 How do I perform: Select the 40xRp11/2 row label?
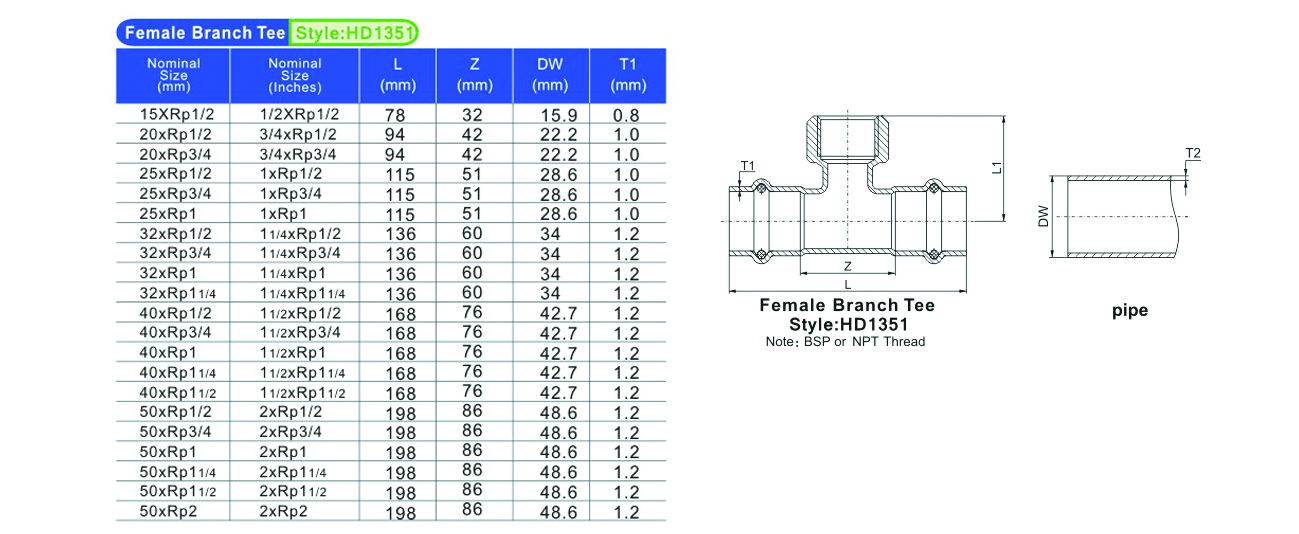click(179, 392)
